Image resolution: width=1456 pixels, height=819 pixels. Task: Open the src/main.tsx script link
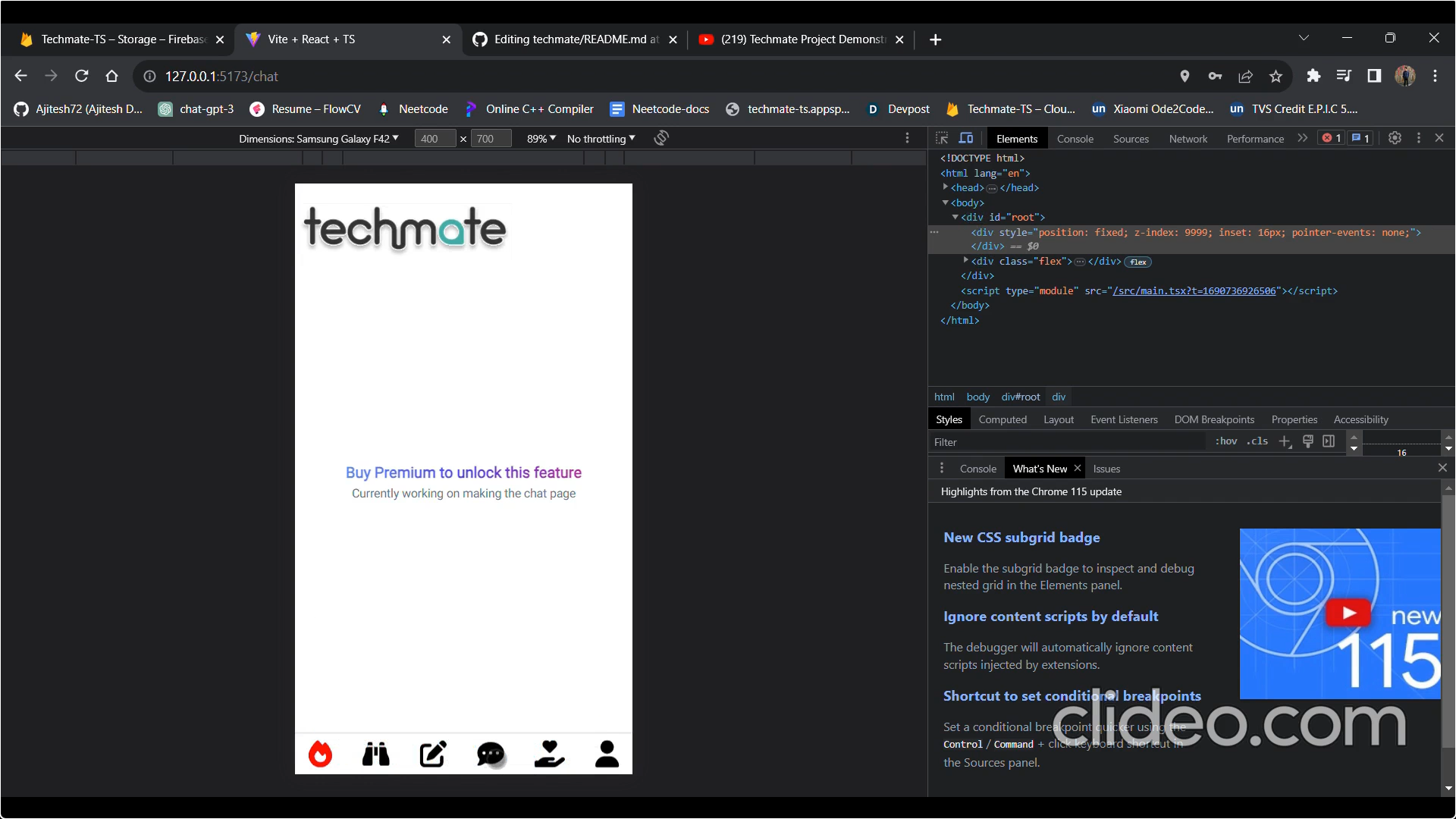[x=1194, y=290]
